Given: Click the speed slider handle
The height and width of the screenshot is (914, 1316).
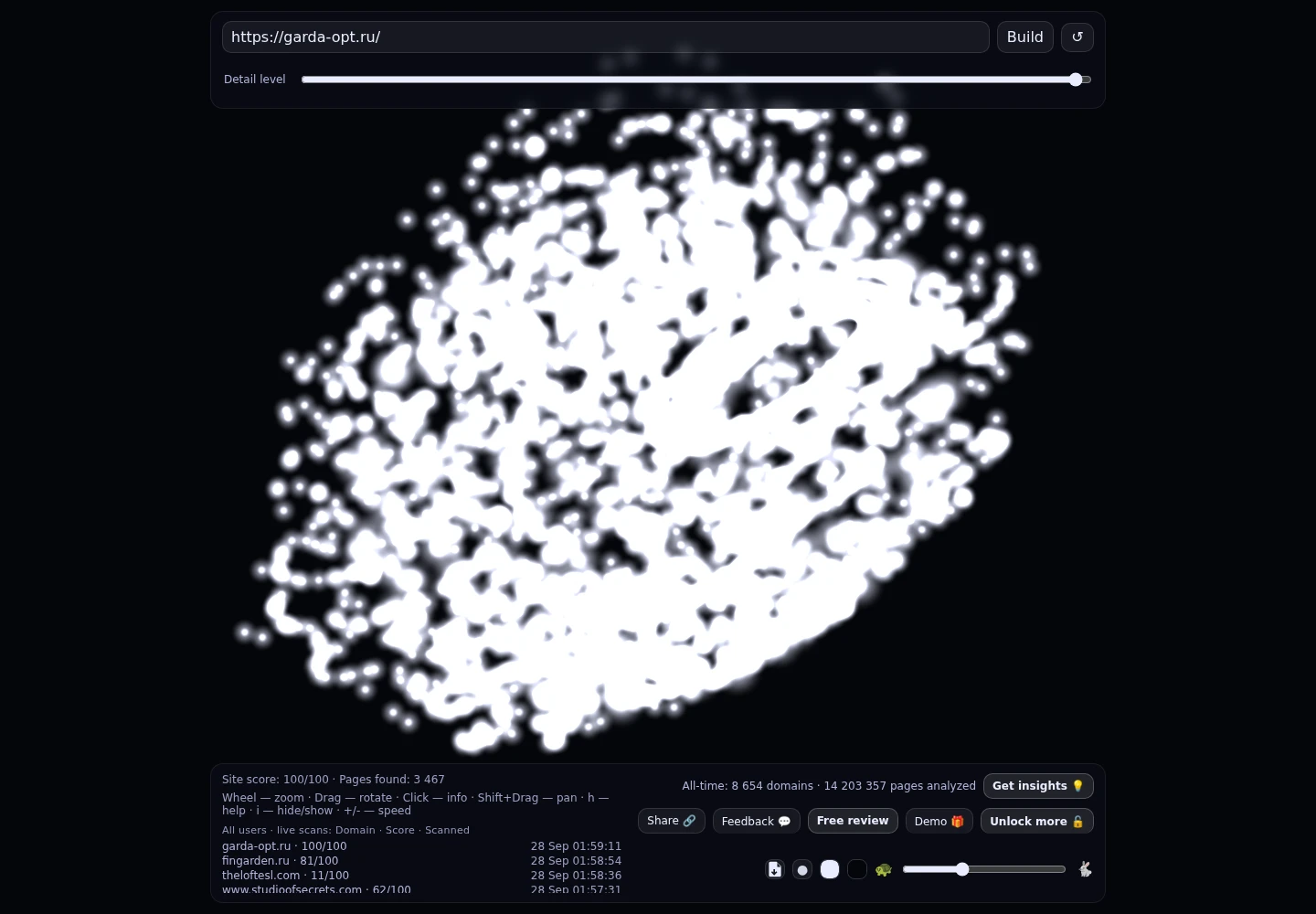Looking at the screenshot, I should coord(962,869).
